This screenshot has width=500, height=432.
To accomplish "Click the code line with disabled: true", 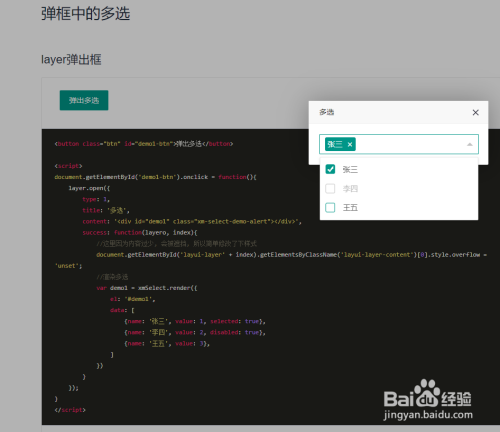I will (195, 332).
